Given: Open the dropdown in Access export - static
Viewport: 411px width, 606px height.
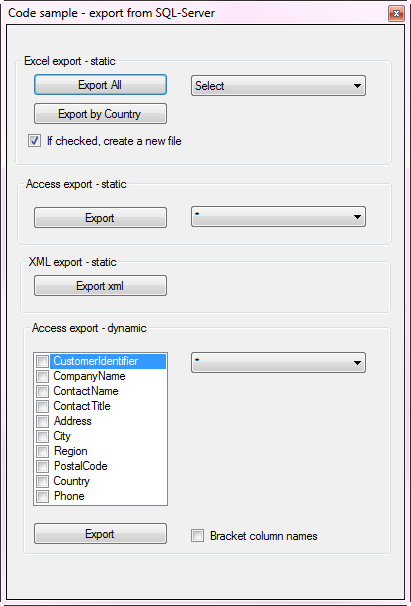Looking at the screenshot, I should coord(278,216).
